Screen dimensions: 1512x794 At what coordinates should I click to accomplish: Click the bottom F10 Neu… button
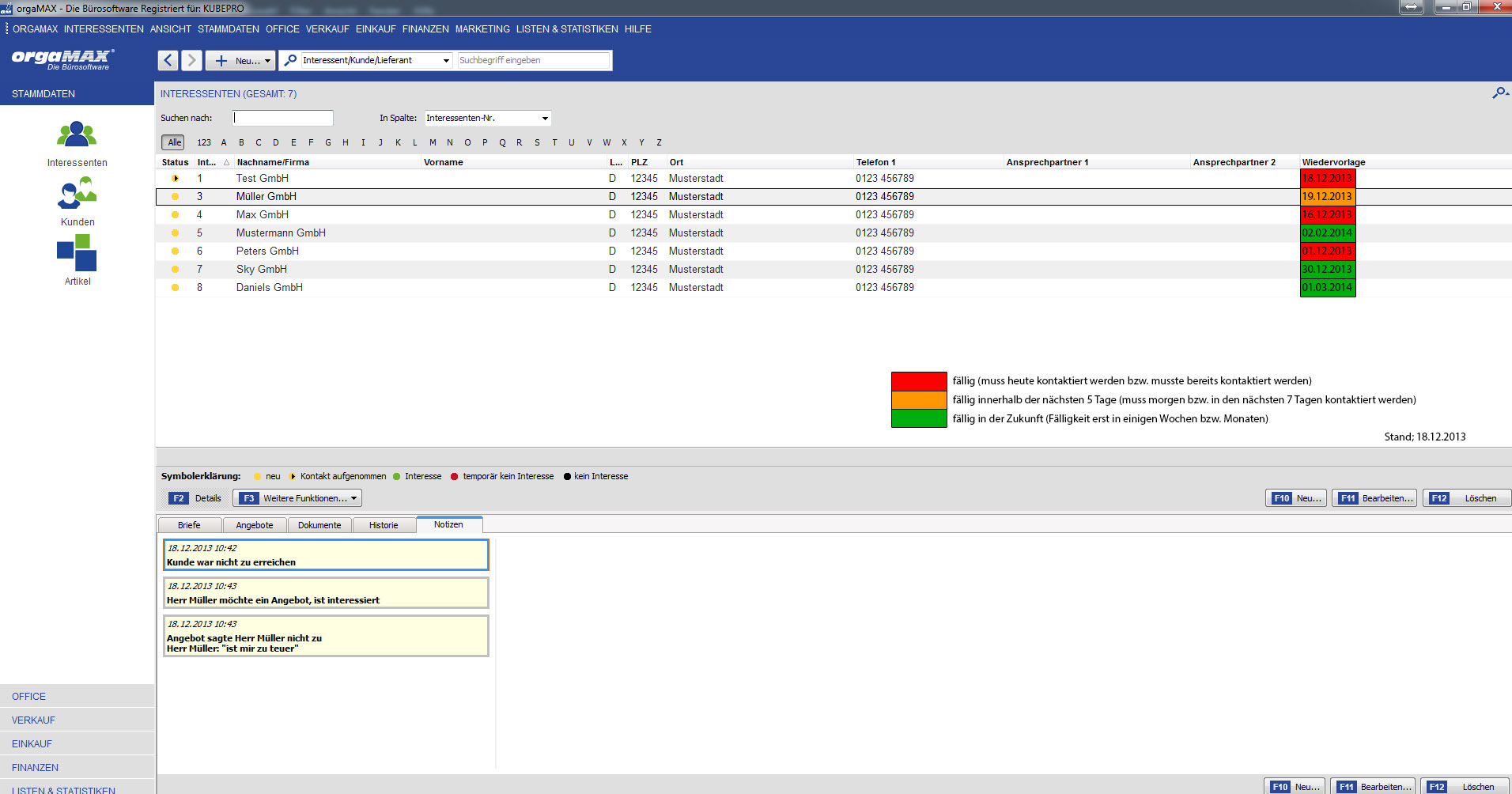1295,787
